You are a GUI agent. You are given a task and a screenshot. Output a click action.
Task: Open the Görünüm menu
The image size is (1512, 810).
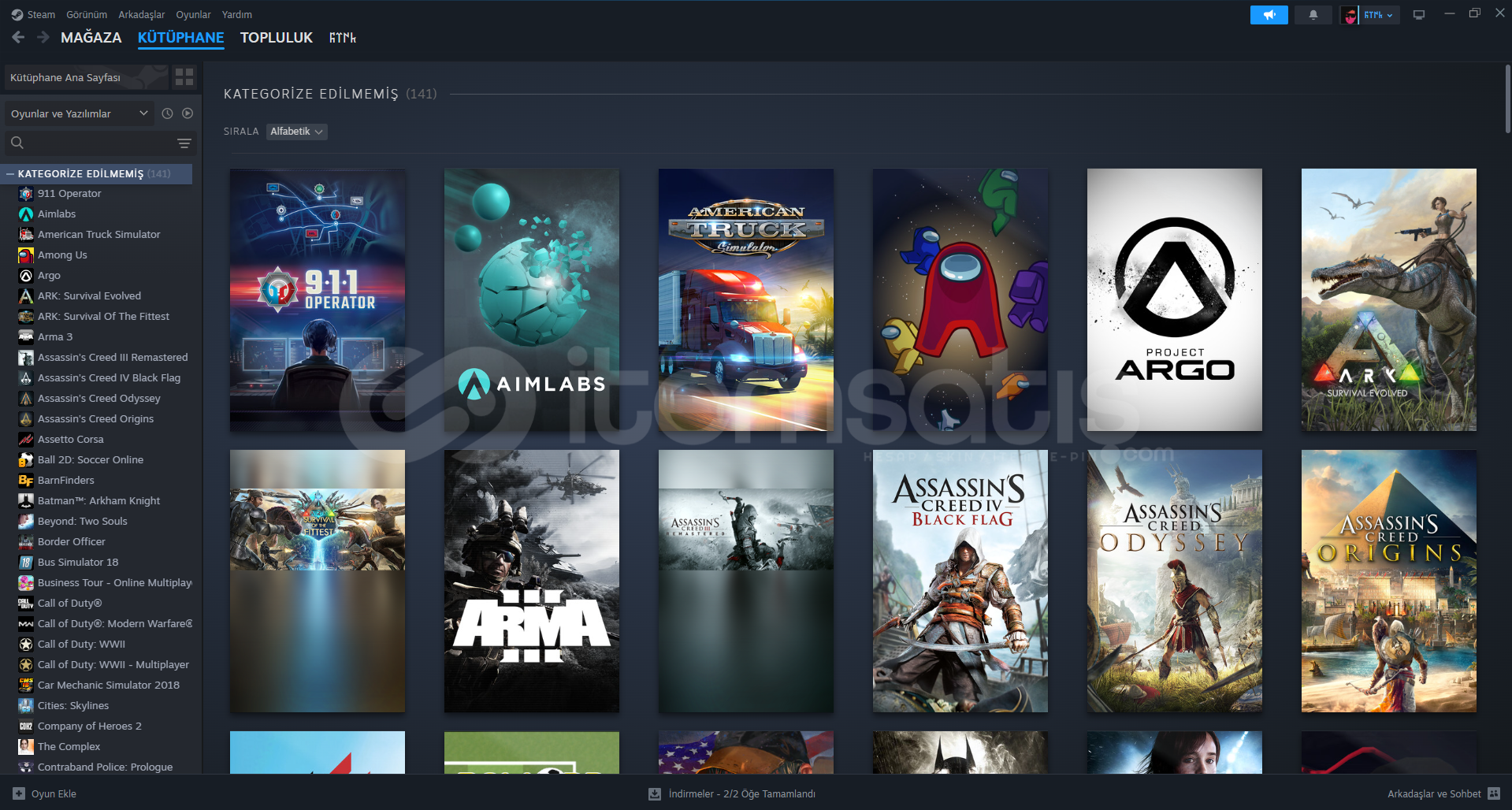(x=87, y=14)
